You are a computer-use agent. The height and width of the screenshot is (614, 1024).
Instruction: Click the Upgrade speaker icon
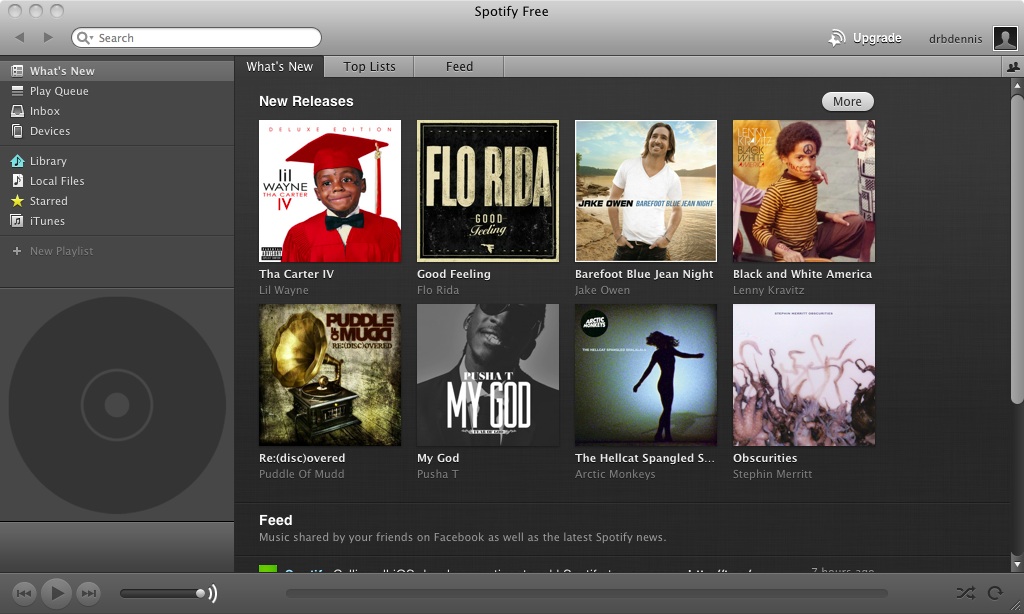click(837, 38)
